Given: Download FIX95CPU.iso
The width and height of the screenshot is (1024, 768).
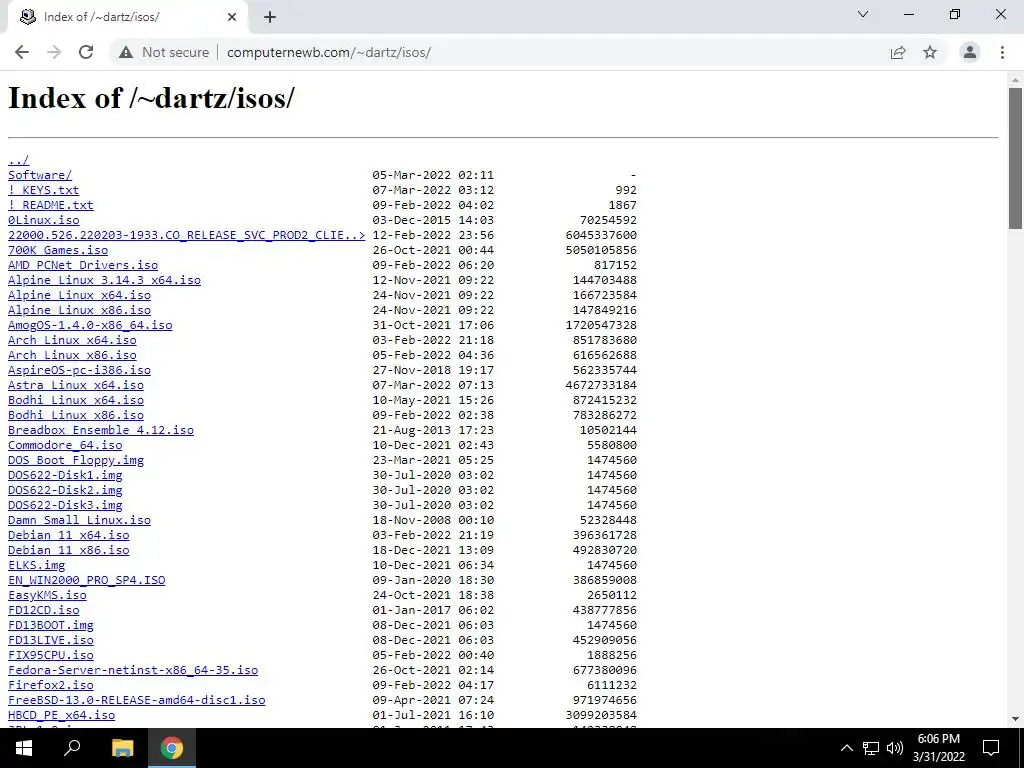Looking at the screenshot, I should 50,656.
